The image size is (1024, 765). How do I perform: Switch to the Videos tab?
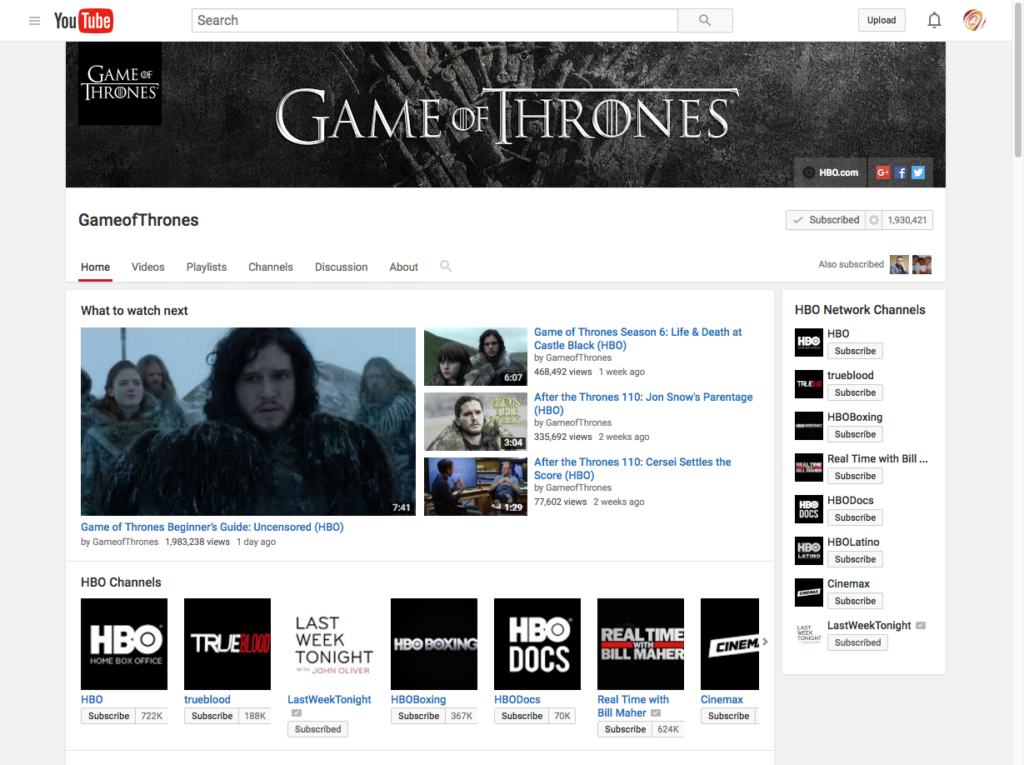click(x=148, y=267)
